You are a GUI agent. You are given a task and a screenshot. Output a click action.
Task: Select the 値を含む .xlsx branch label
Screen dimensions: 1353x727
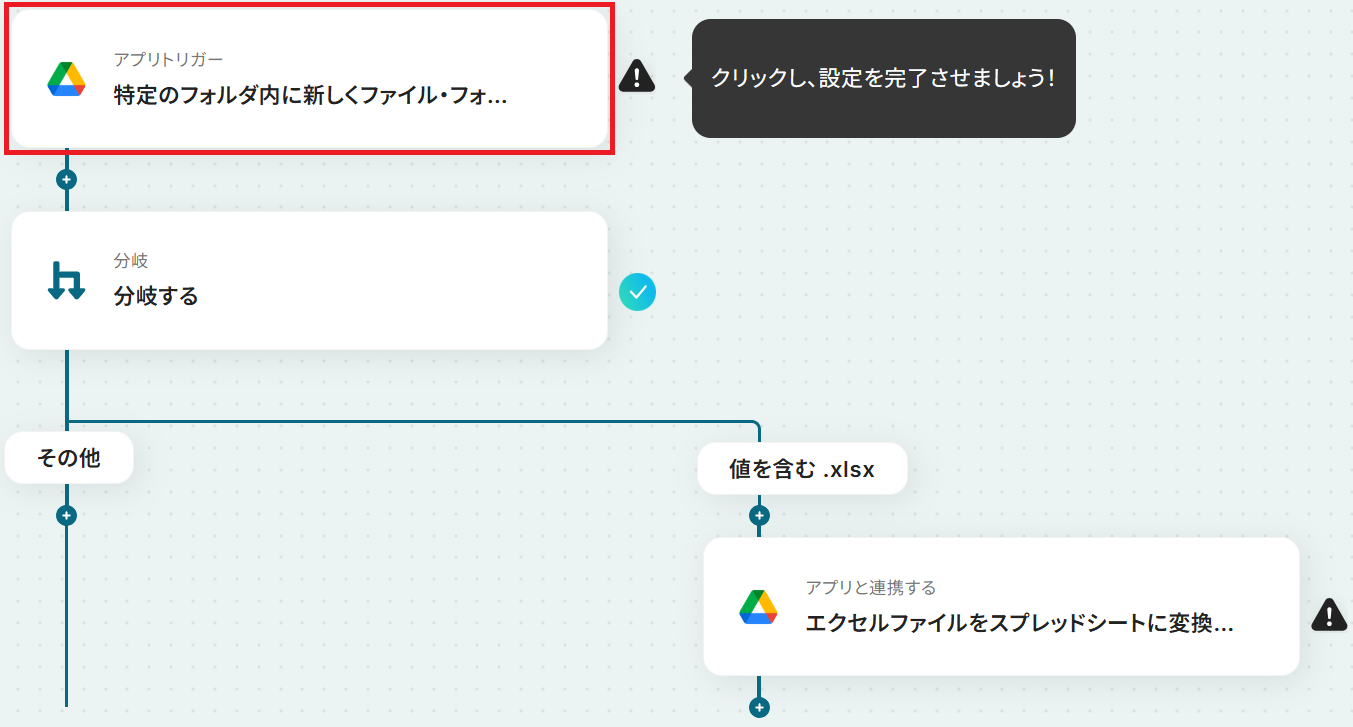tap(802, 469)
